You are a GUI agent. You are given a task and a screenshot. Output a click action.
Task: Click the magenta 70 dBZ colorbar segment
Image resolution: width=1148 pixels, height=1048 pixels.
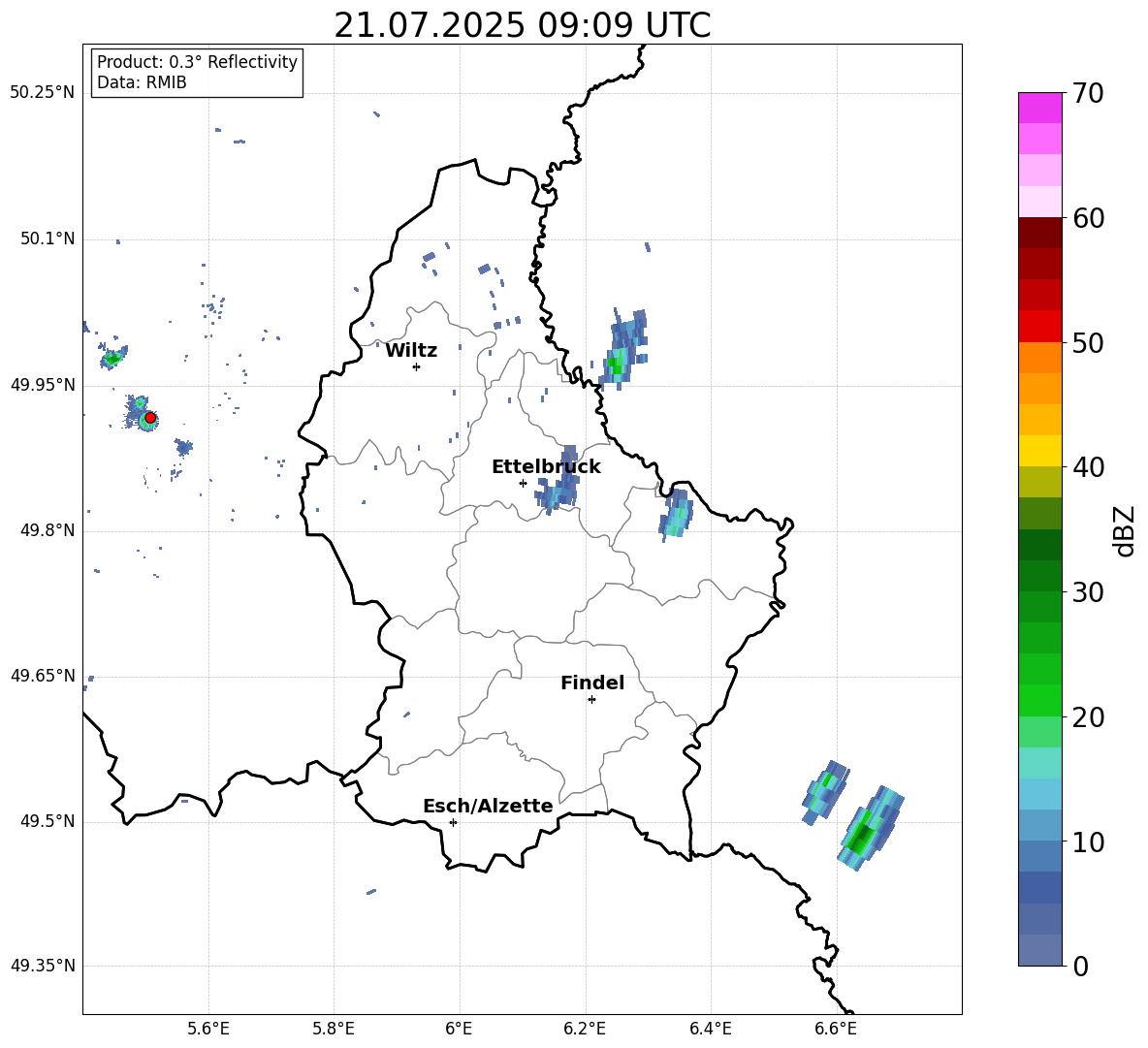[1039, 108]
